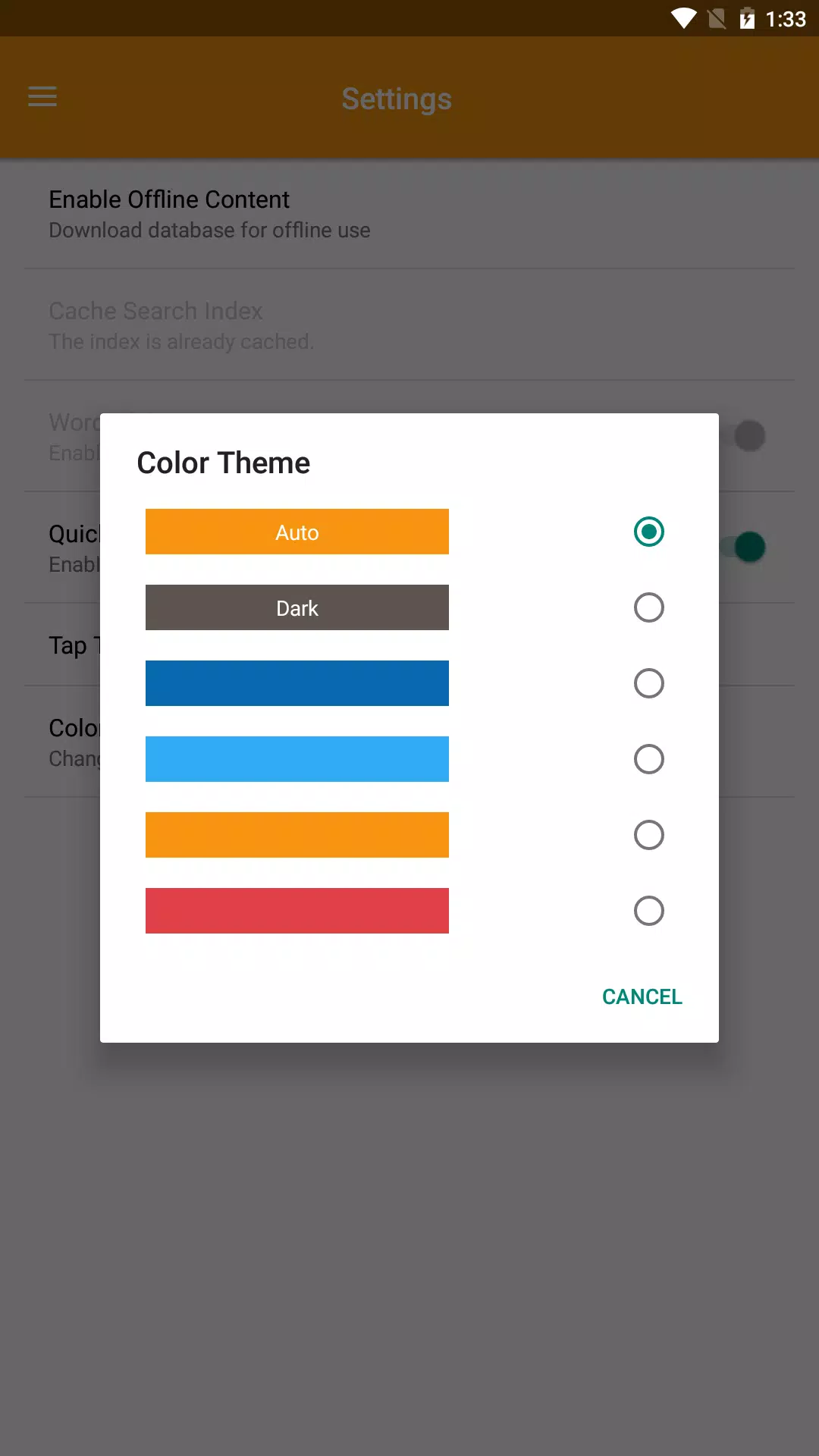Tap the battery charging status icon
Image resolution: width=819 pixels, height=1456 pixels.
tap(747, 18)
